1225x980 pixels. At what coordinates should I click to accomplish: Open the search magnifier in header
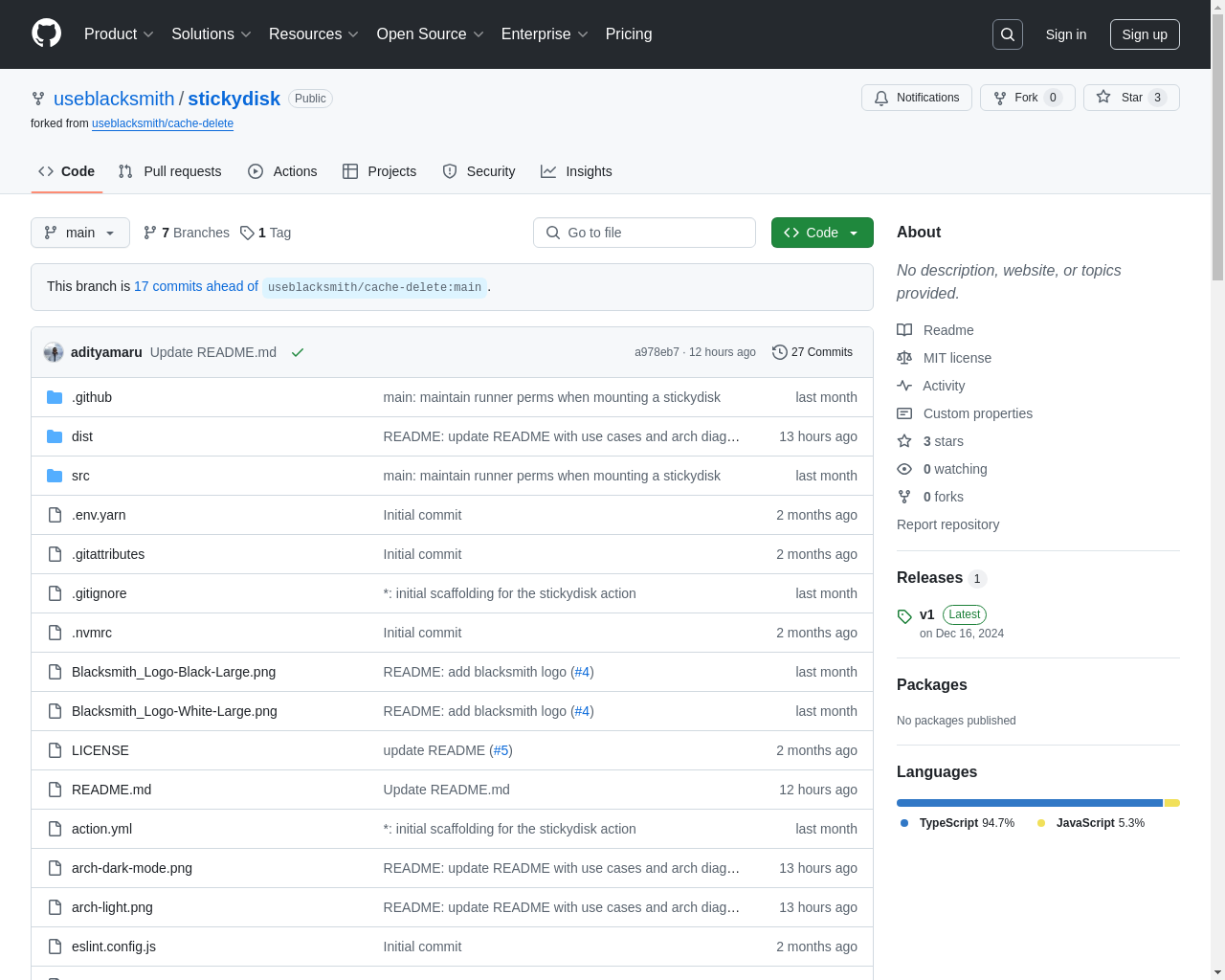coord(1008,34)
